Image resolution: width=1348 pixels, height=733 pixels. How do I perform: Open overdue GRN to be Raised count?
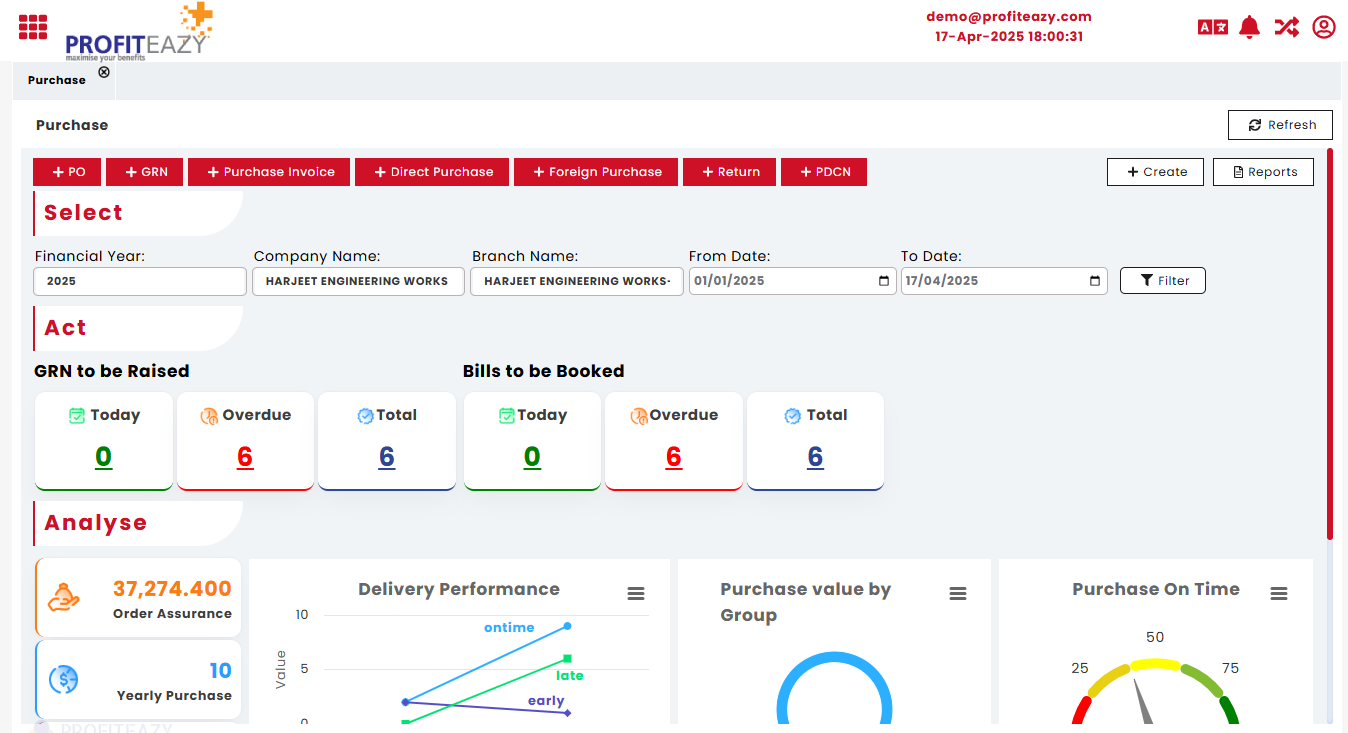coord(245,457)
